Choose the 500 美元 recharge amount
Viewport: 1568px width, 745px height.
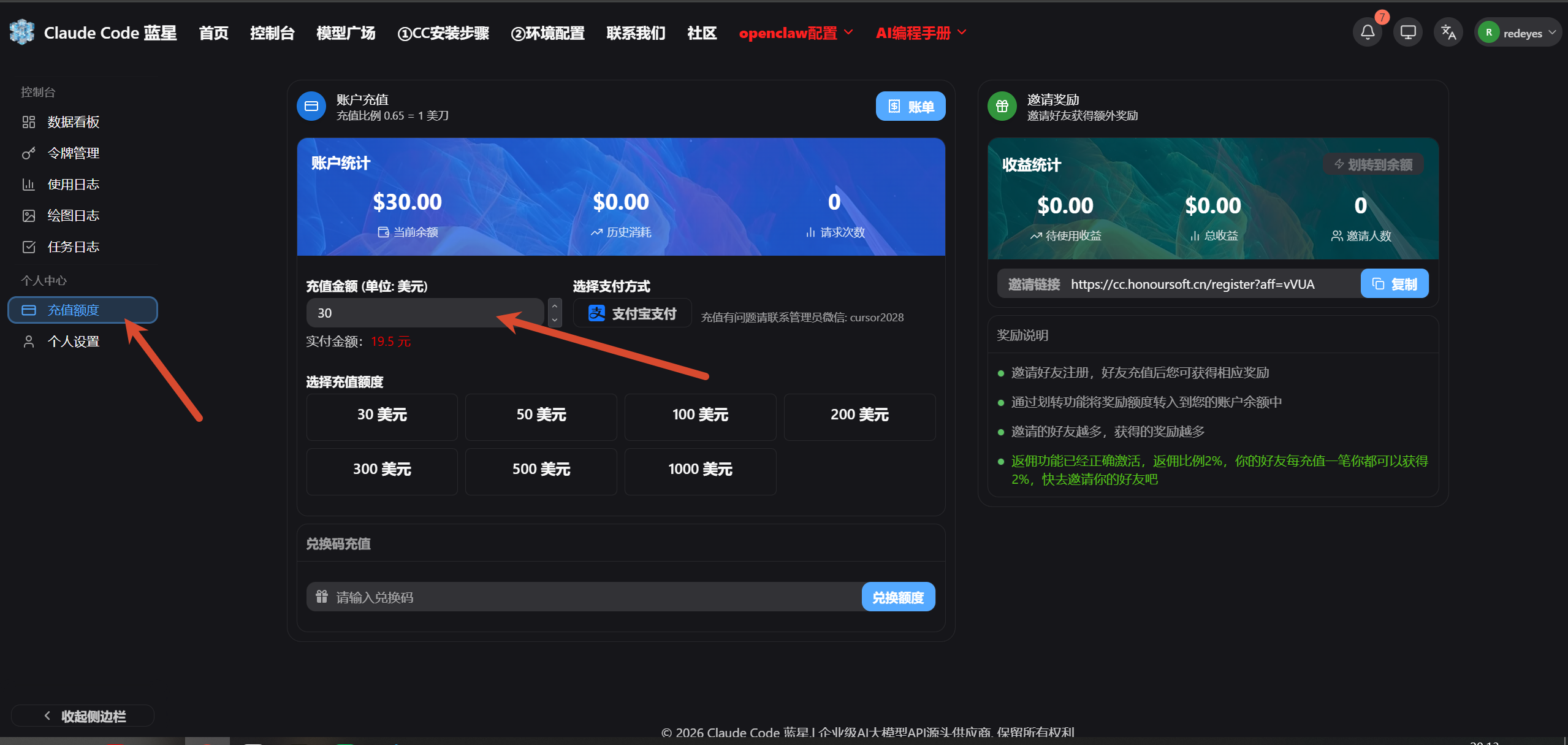541,470
